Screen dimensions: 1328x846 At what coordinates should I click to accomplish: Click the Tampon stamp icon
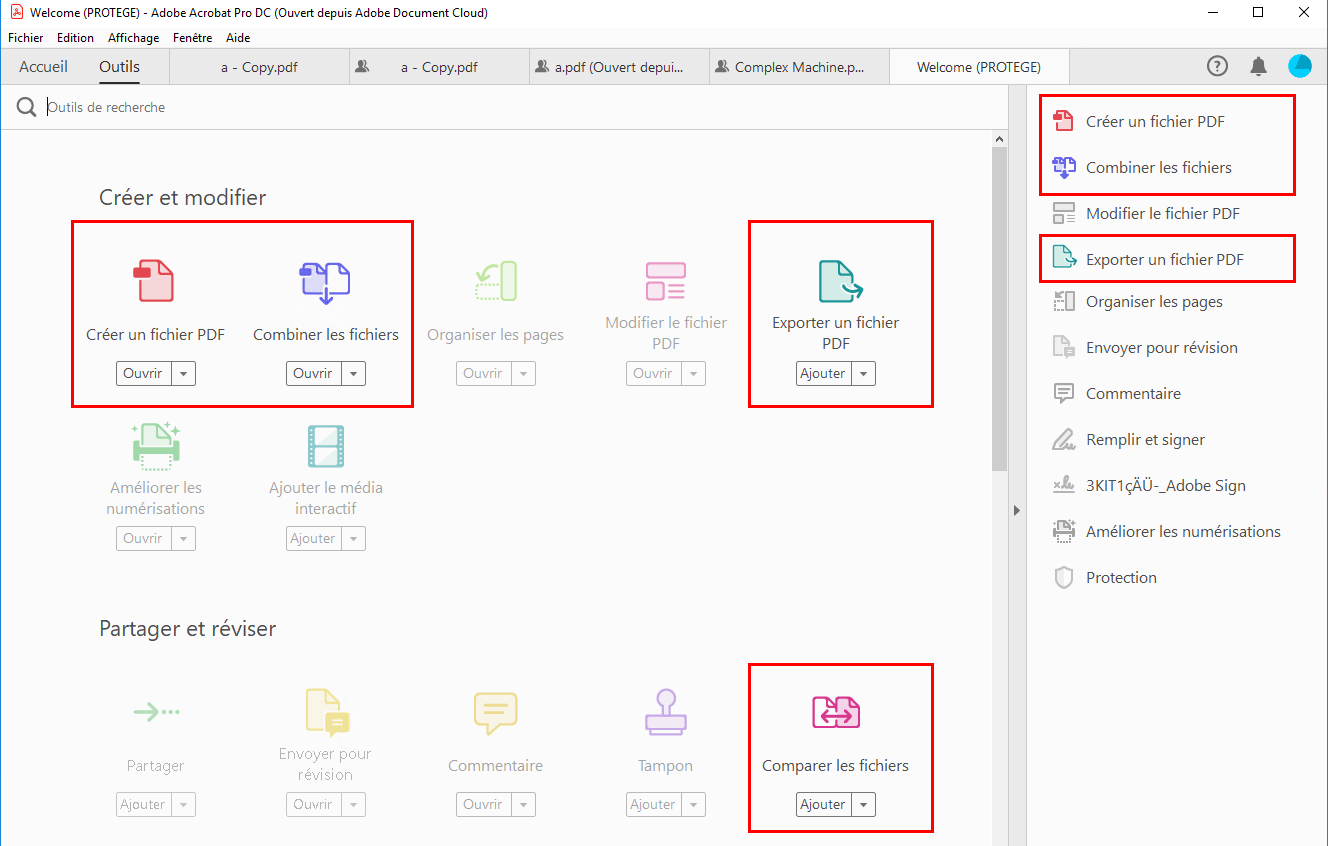665,712
